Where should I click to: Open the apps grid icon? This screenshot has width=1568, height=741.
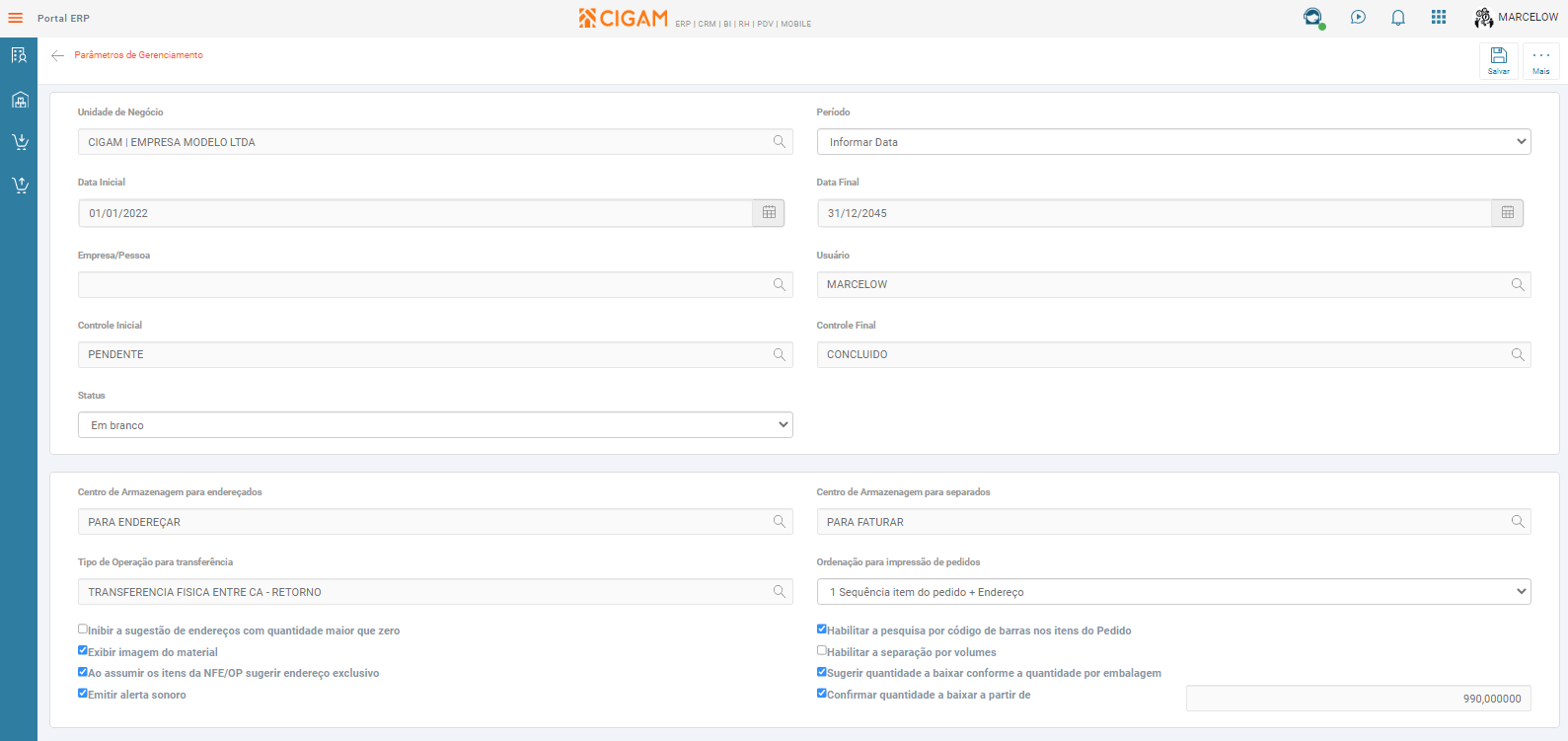click(1439, 18)
